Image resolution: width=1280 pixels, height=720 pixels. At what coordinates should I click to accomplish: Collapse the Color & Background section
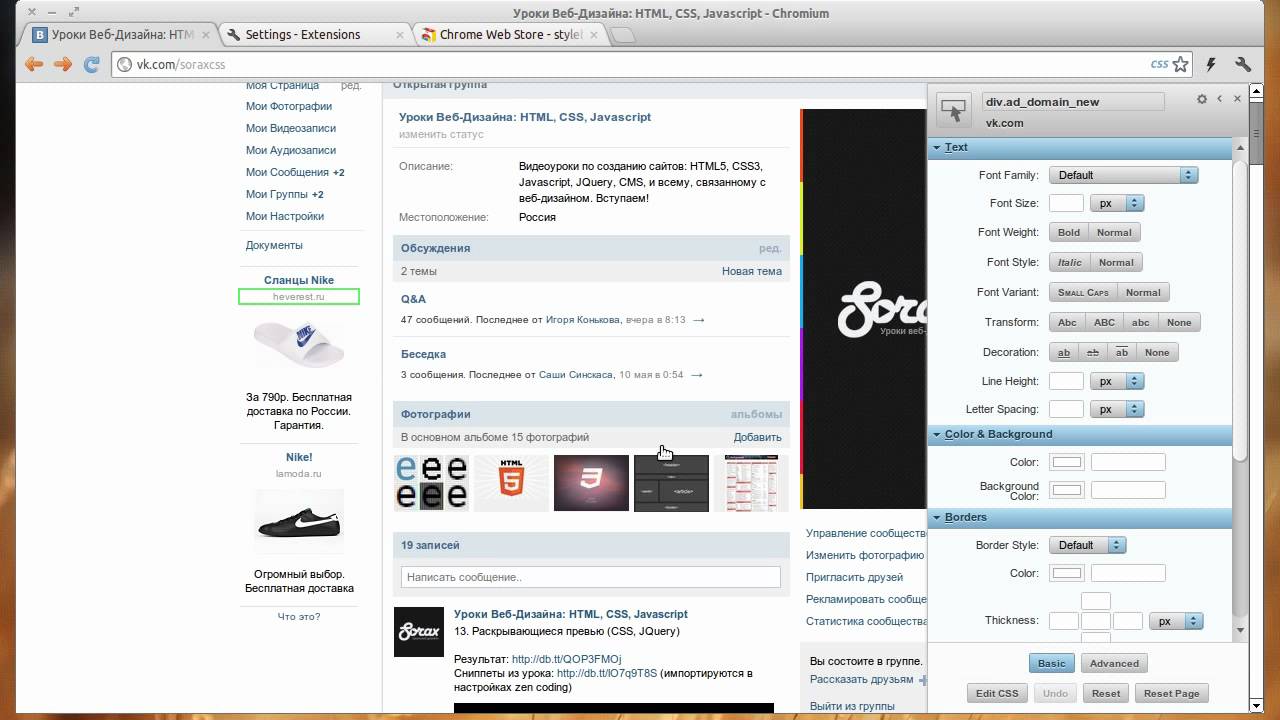(1080, 434)
